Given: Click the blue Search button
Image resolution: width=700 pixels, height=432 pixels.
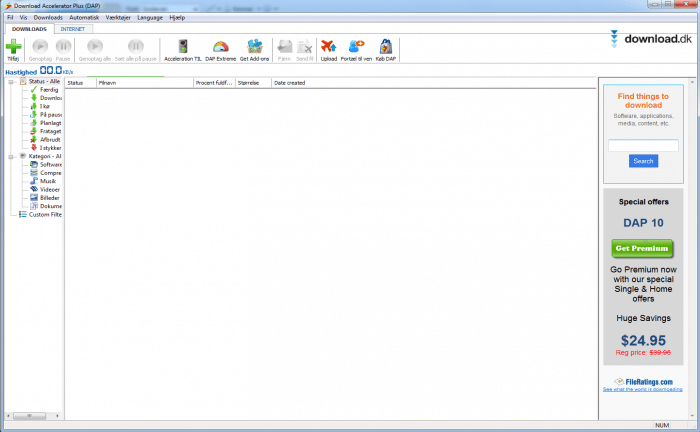Looking at the screenshot, I should tap(643, 161).
